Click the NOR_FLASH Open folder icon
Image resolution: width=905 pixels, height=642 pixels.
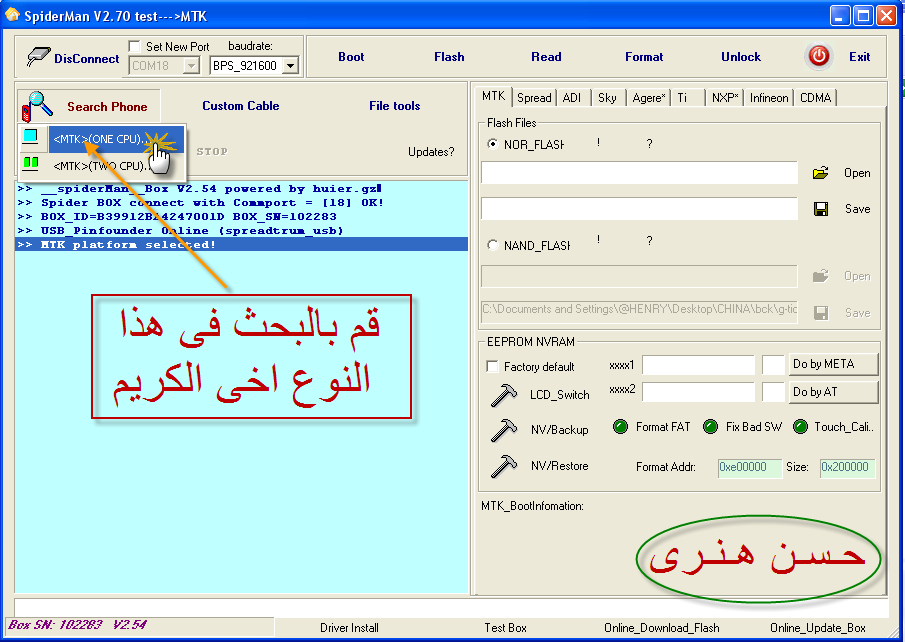820,173
